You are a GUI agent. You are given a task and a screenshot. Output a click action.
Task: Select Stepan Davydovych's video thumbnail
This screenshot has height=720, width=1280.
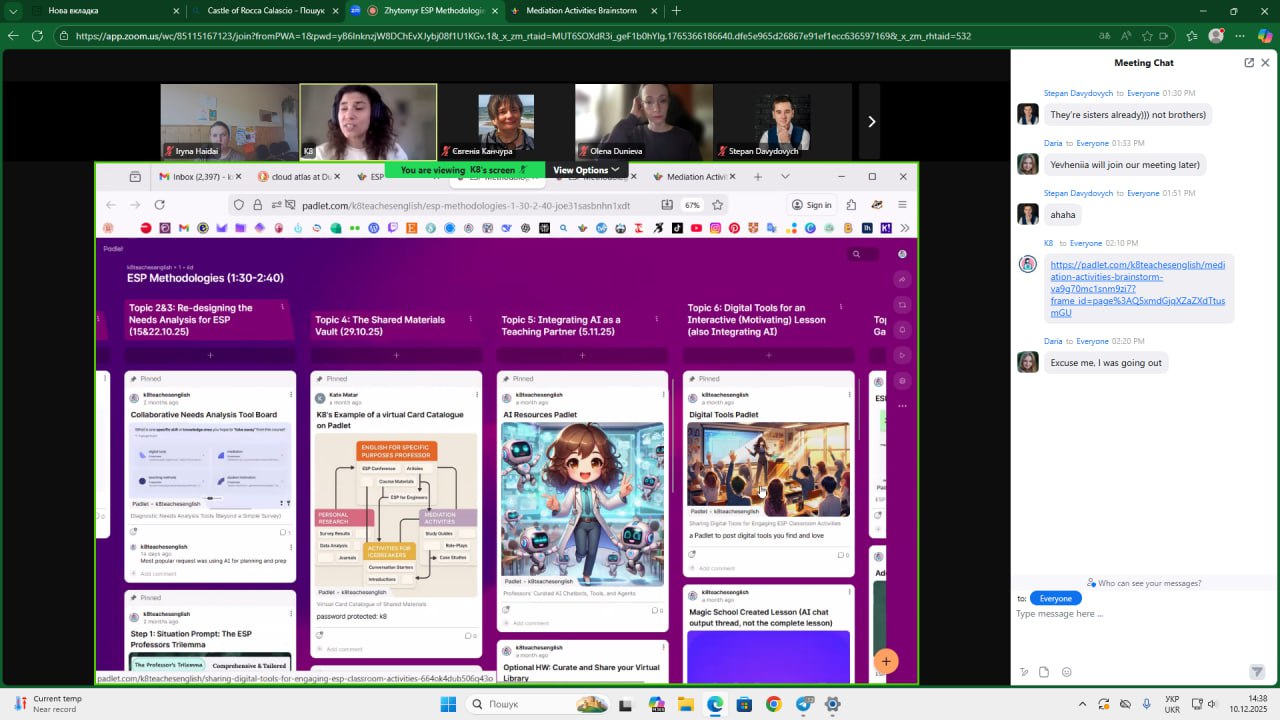[783, 121]
